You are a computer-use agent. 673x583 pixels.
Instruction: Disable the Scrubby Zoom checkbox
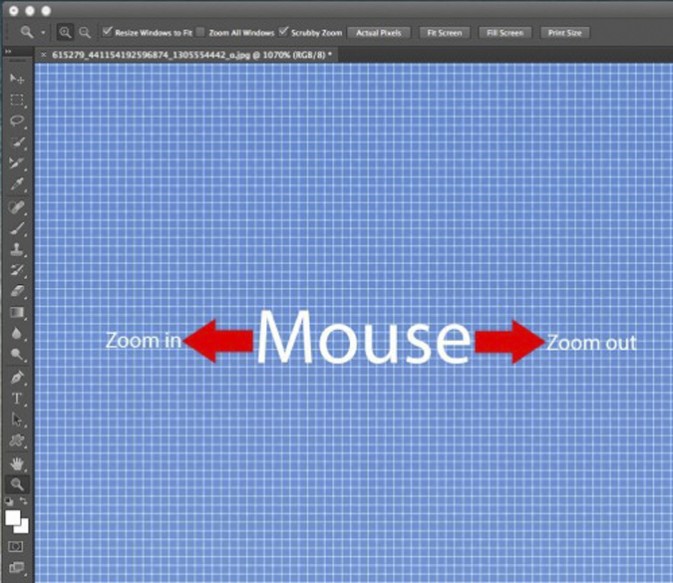tap(284, 33)
